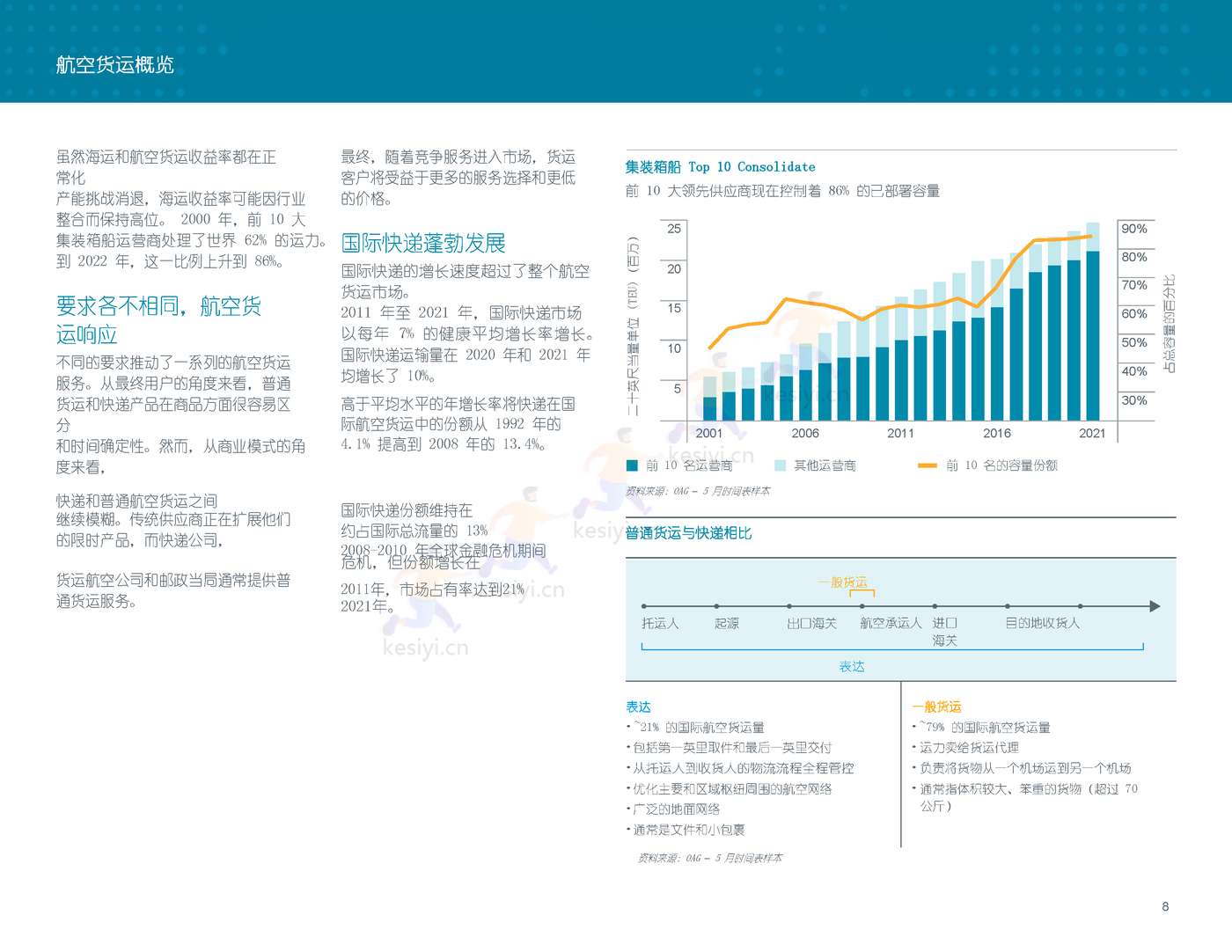Click the flow step label 进口海关
The height and width of the screenshot is (952, 1232).
[944, 632]
